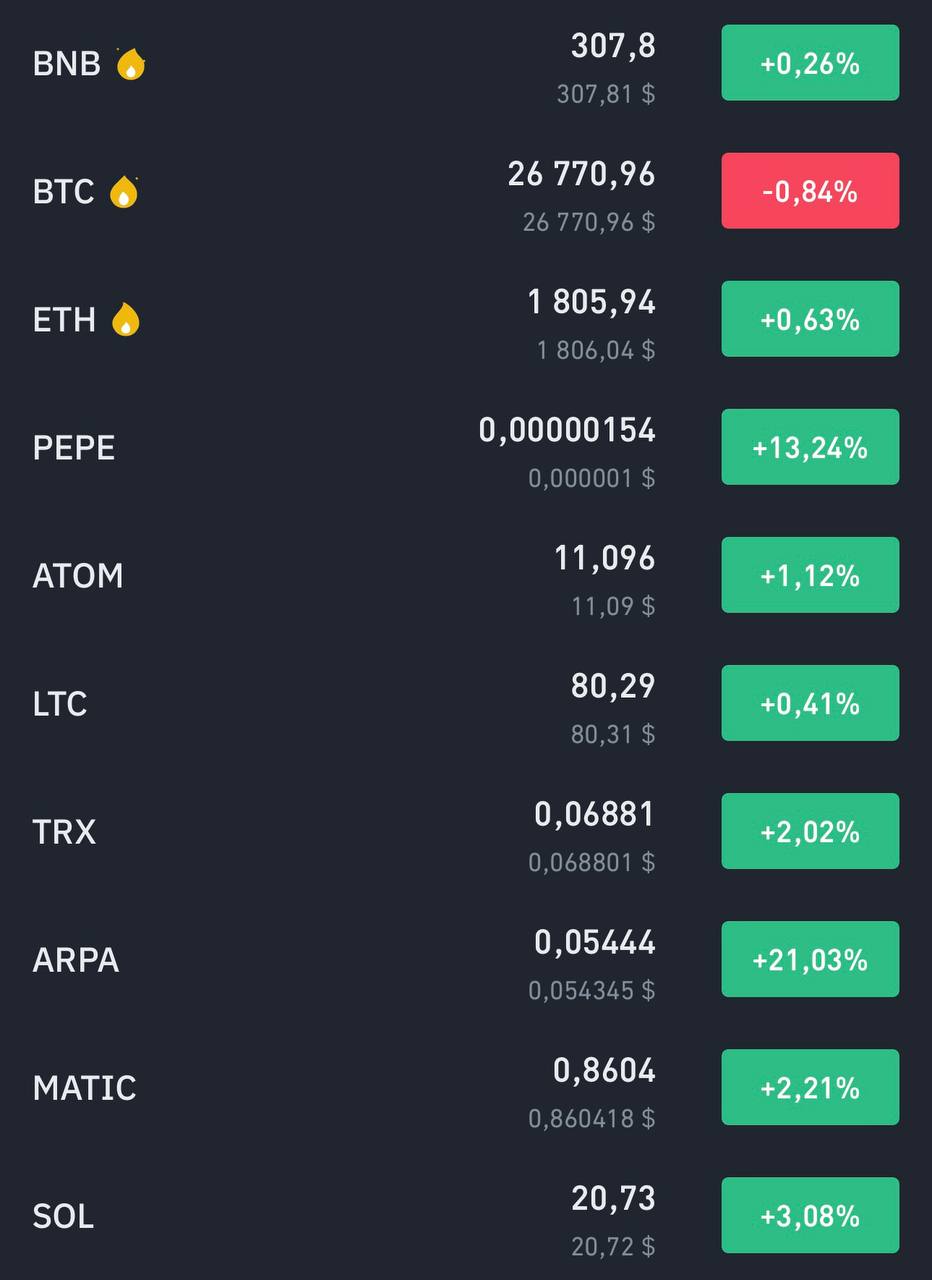Open the ARPA ticker name
The width and height of the screenshot is (932, 1280).
[x=76, y=960]
